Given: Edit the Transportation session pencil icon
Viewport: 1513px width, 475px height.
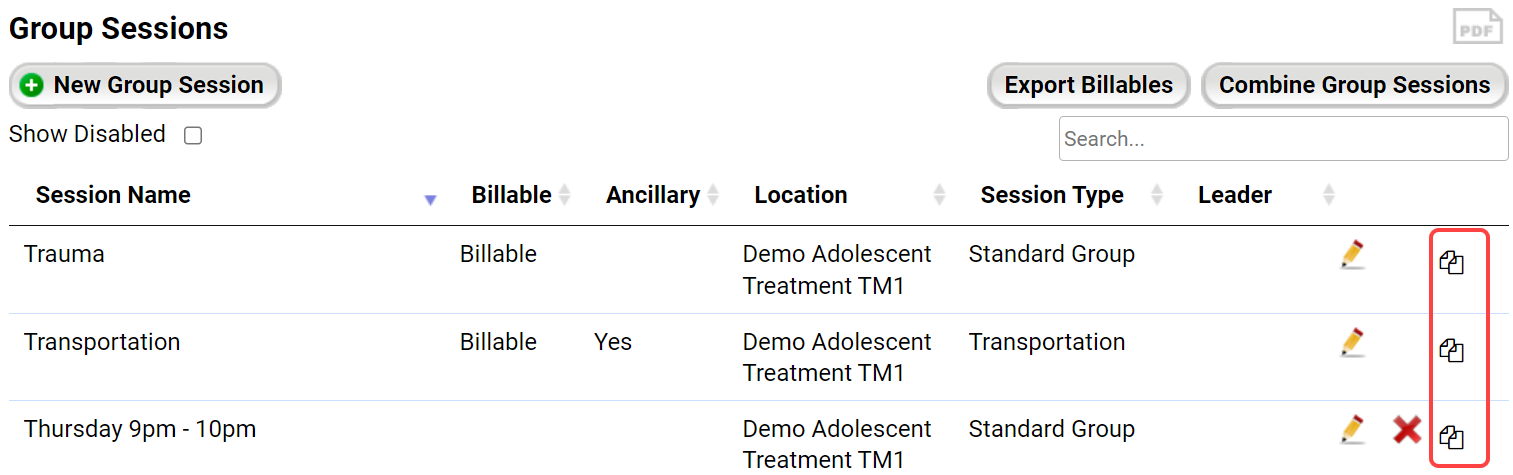Looking at the screenshot, I should coord(1352,342).
